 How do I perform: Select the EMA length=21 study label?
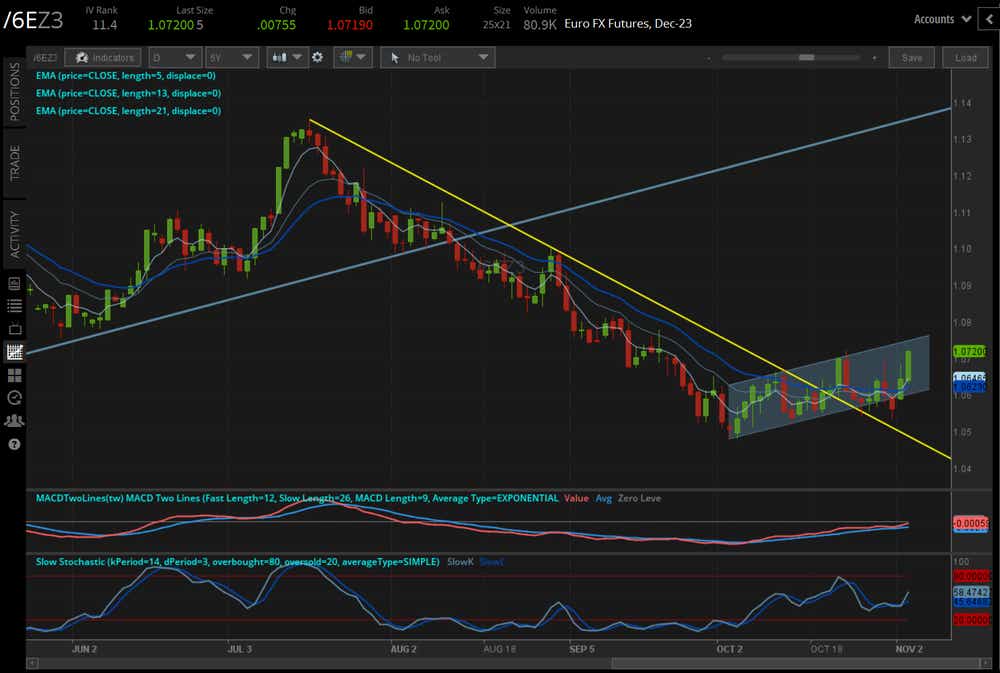coord(128,111)
